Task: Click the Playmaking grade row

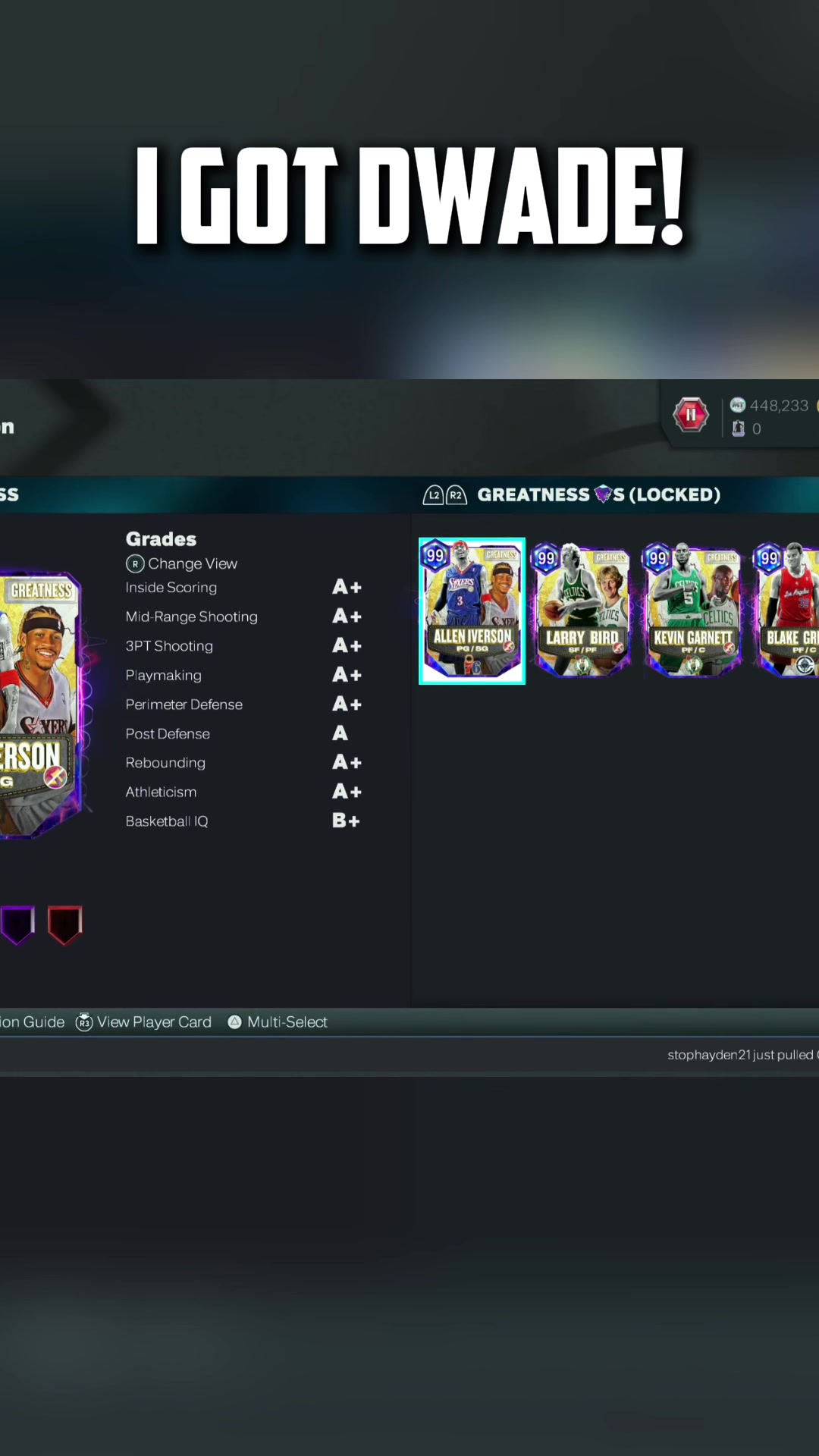Action: click(x=243, y=675)
